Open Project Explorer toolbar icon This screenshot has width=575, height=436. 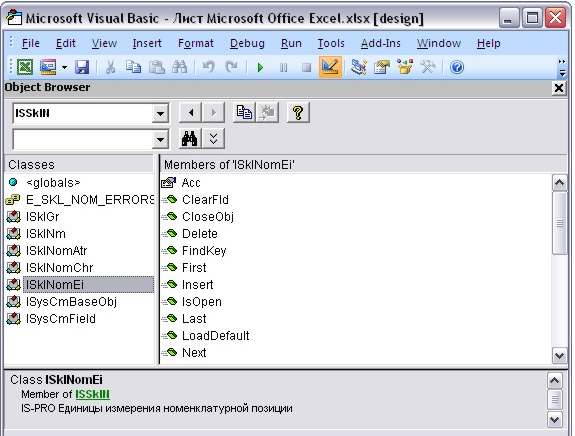click(358, 67)
